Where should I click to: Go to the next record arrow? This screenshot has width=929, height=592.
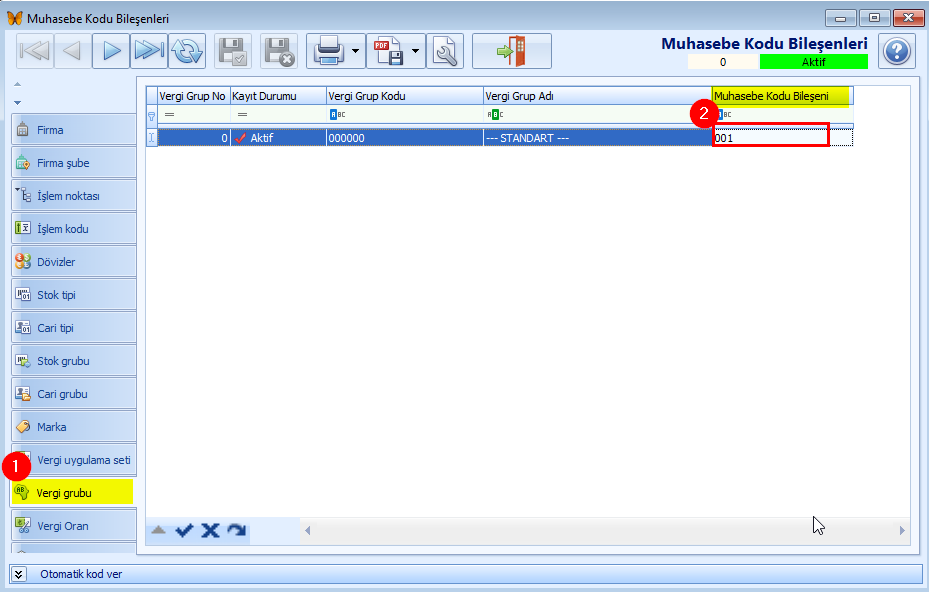coord(111,51)
